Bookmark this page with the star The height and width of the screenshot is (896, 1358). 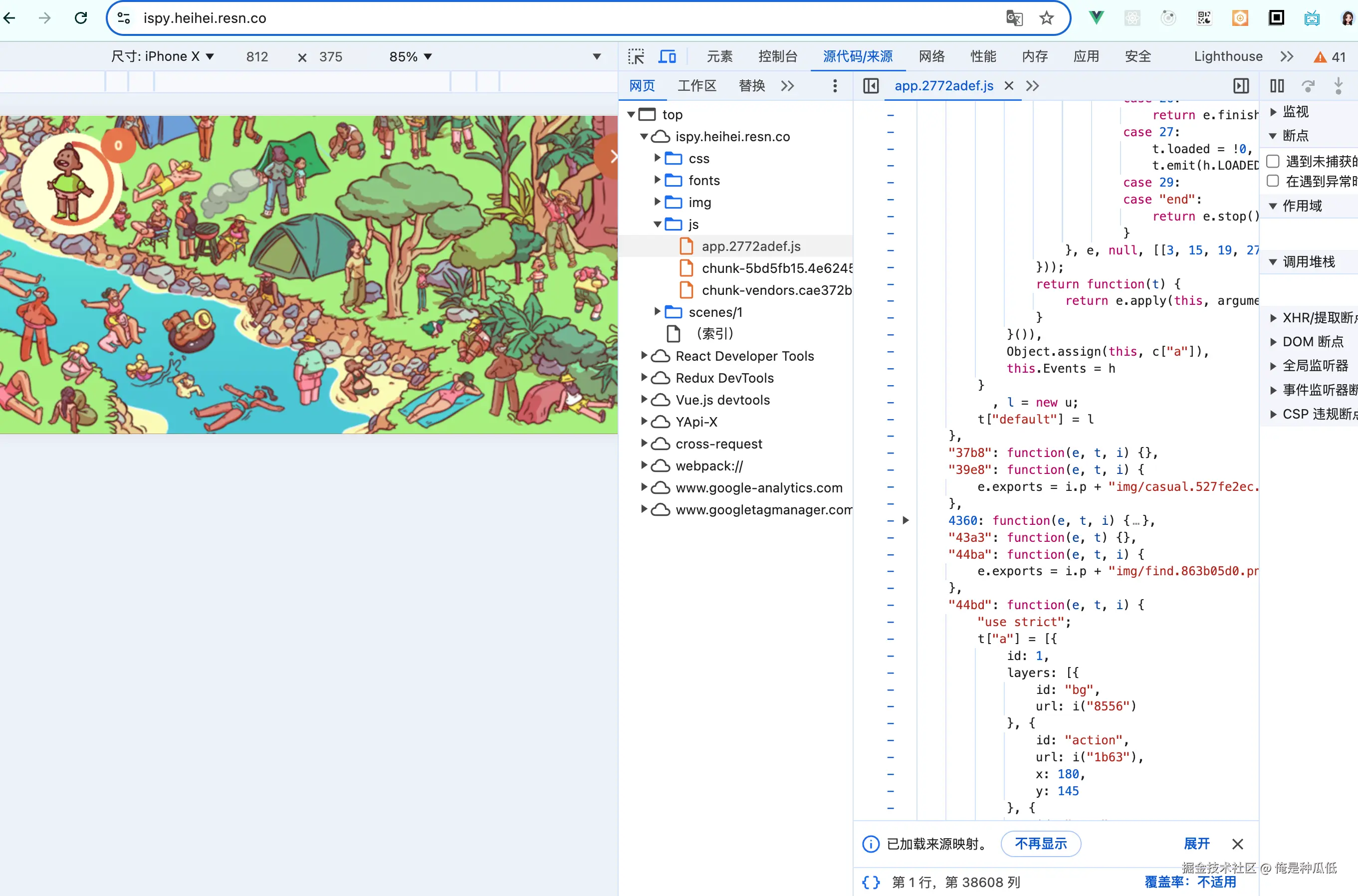[x=1046, y=18]
